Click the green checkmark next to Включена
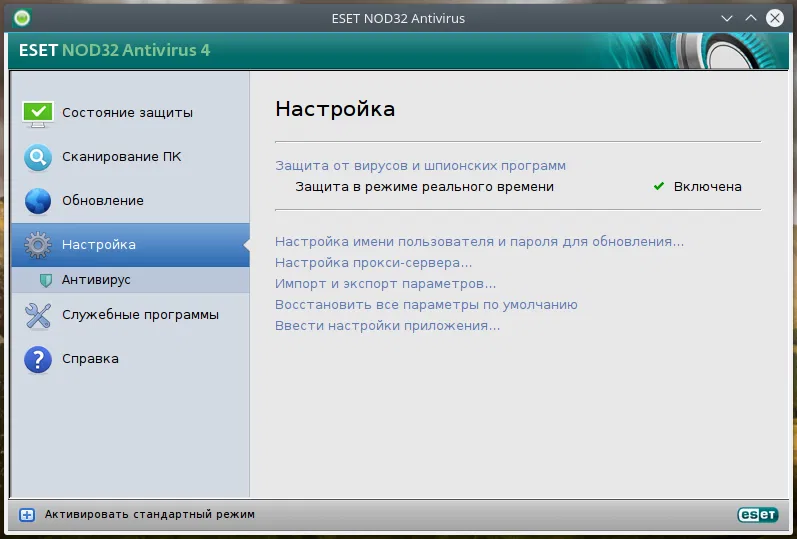Screen dimensions: 797x539 coord(659,187)
